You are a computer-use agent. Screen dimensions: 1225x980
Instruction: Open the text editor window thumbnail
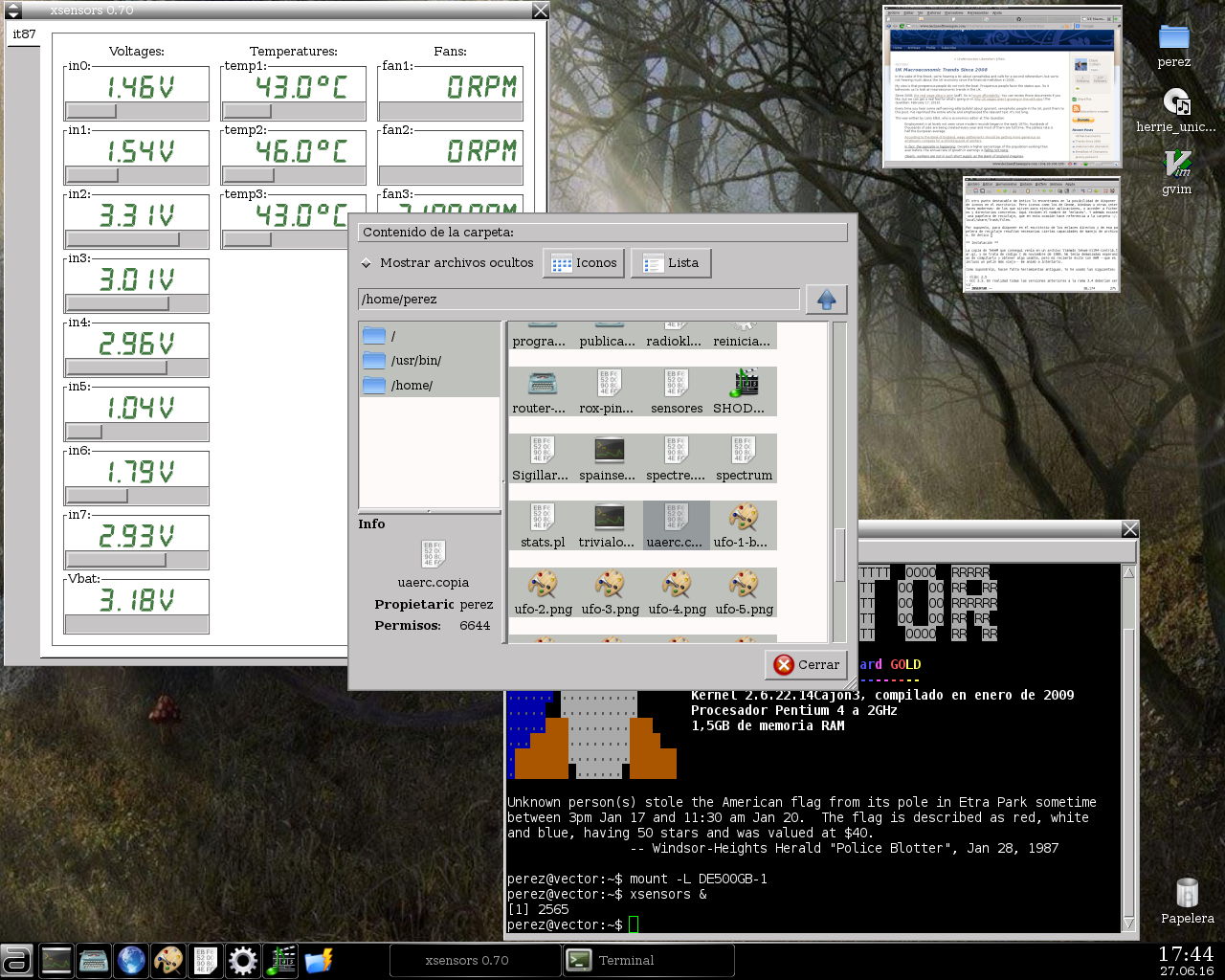1041,234
